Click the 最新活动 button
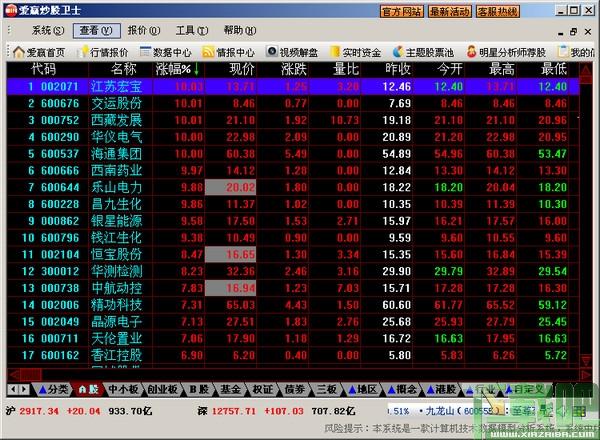 450,11
